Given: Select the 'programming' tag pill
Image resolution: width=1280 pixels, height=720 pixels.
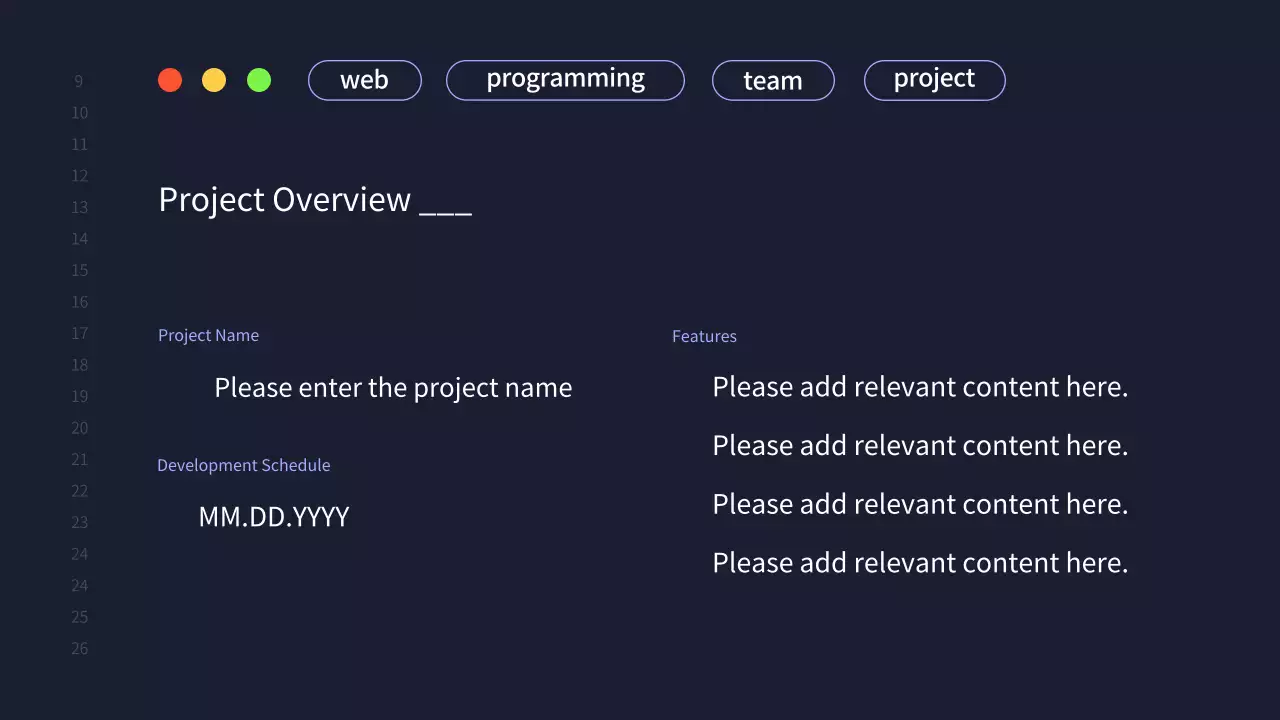Looking at the screenshot, I should pyautogui.click(x=565, y=80).
